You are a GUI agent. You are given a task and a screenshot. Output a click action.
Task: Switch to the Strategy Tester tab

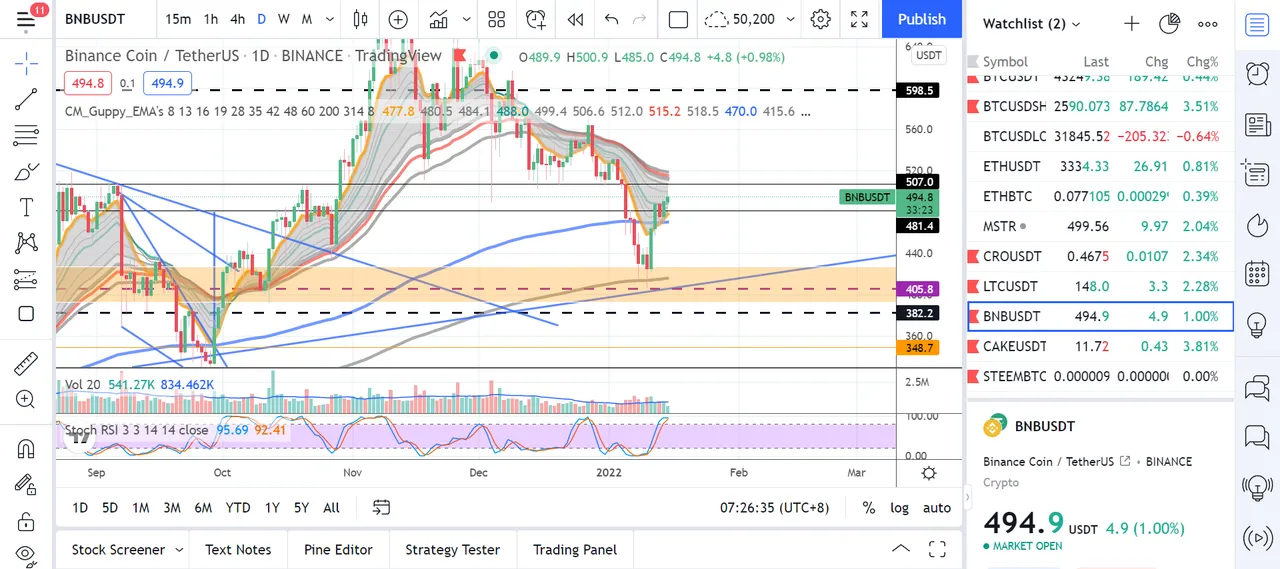click(452, 550)
